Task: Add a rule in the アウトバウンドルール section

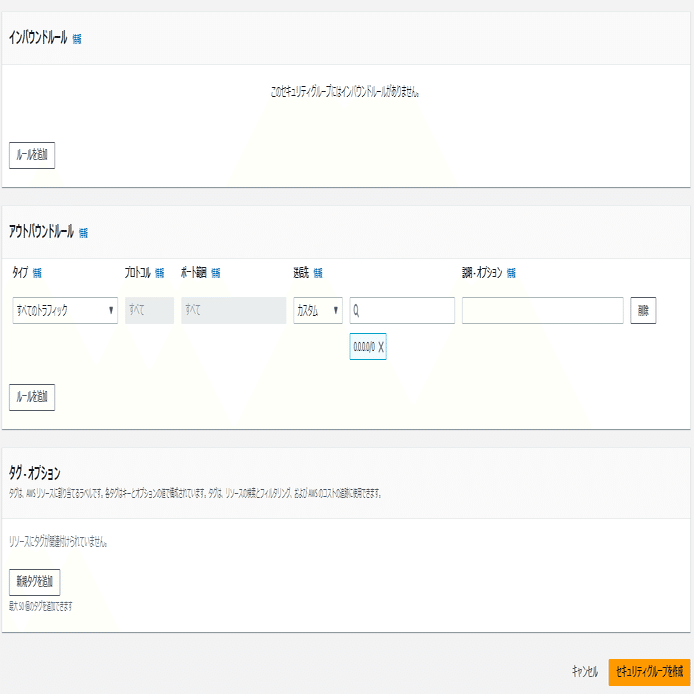Action: tap(32, 397)
